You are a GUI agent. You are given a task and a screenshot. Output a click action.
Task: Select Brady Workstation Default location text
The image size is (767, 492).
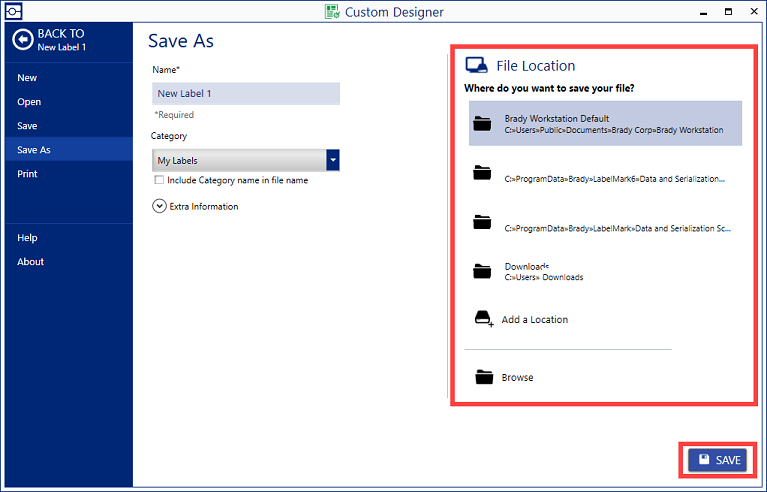click(x=557, y=118)
